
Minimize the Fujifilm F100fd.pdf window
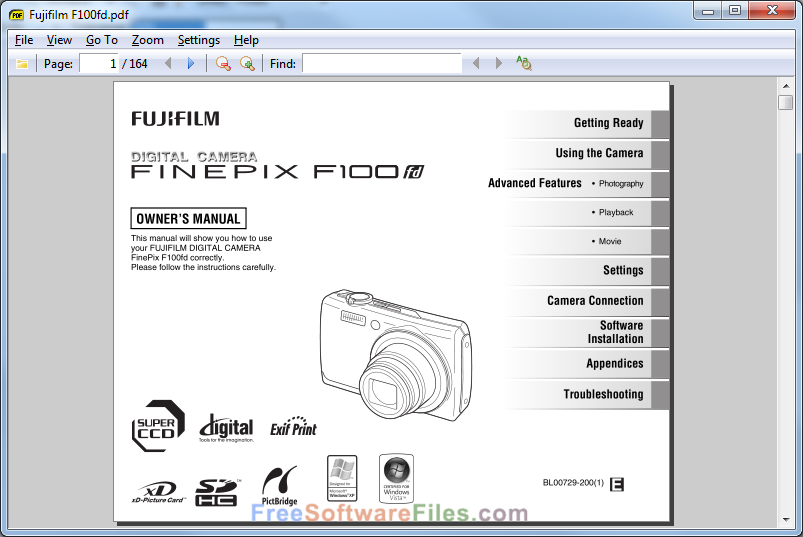[708, 11]
